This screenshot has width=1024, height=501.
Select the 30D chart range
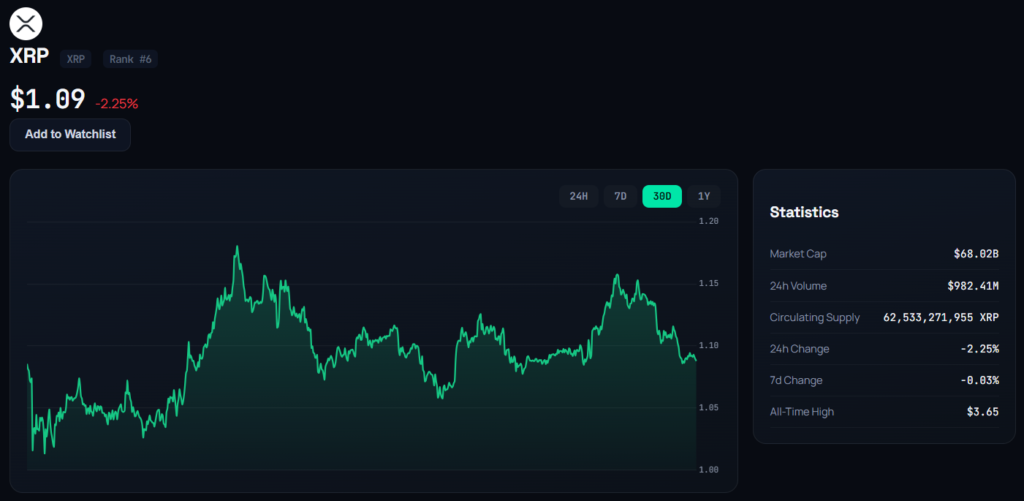[x=662, y=196]
